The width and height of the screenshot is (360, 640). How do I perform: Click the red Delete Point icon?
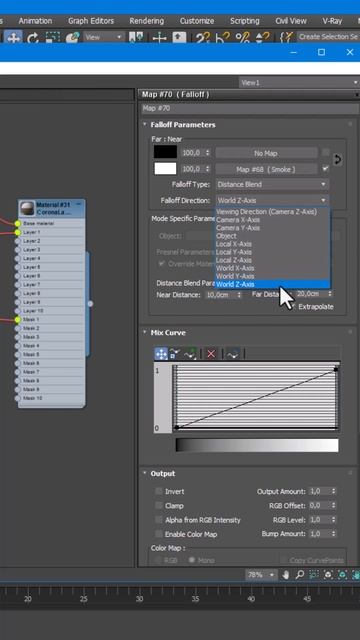(x=211, y=354)
